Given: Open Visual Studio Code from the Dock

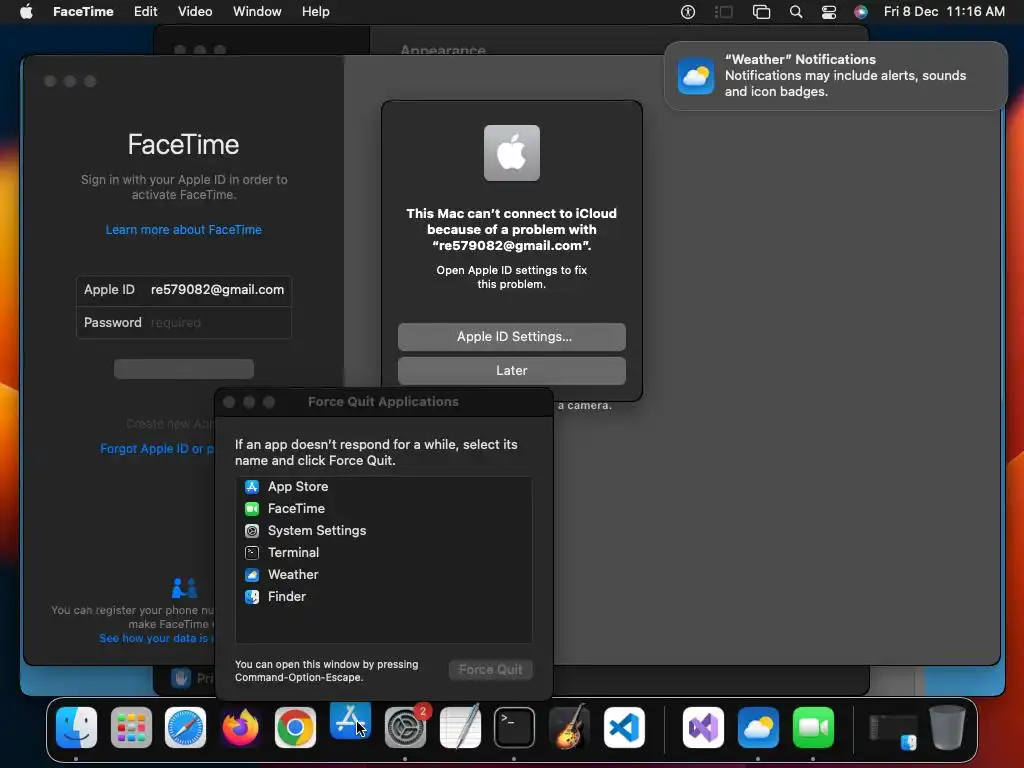Looking at the screenshot, I should [x=624, y=727].
